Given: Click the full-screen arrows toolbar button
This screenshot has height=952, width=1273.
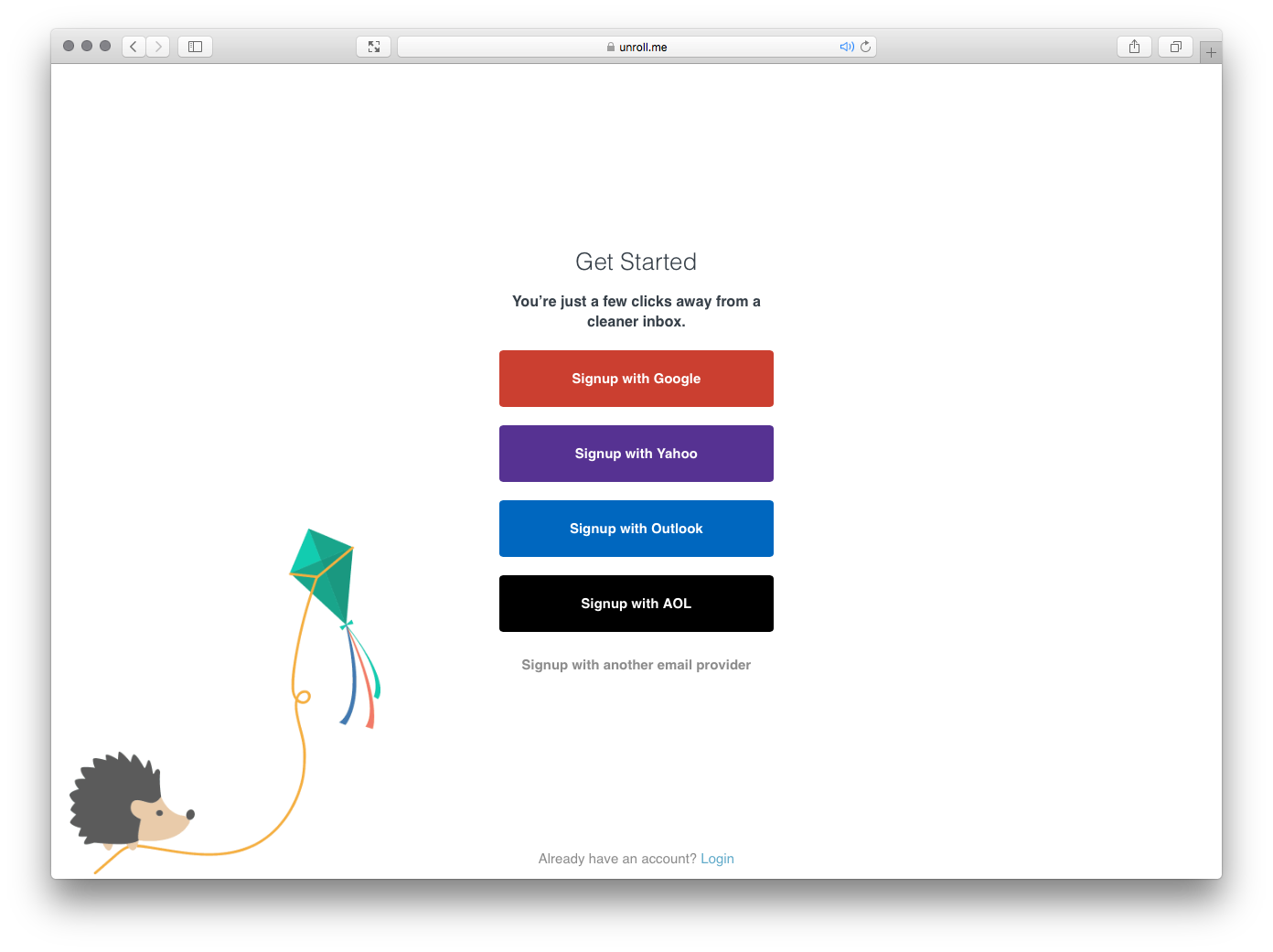Looking at the screenshot, I should [x=374, y=47].
